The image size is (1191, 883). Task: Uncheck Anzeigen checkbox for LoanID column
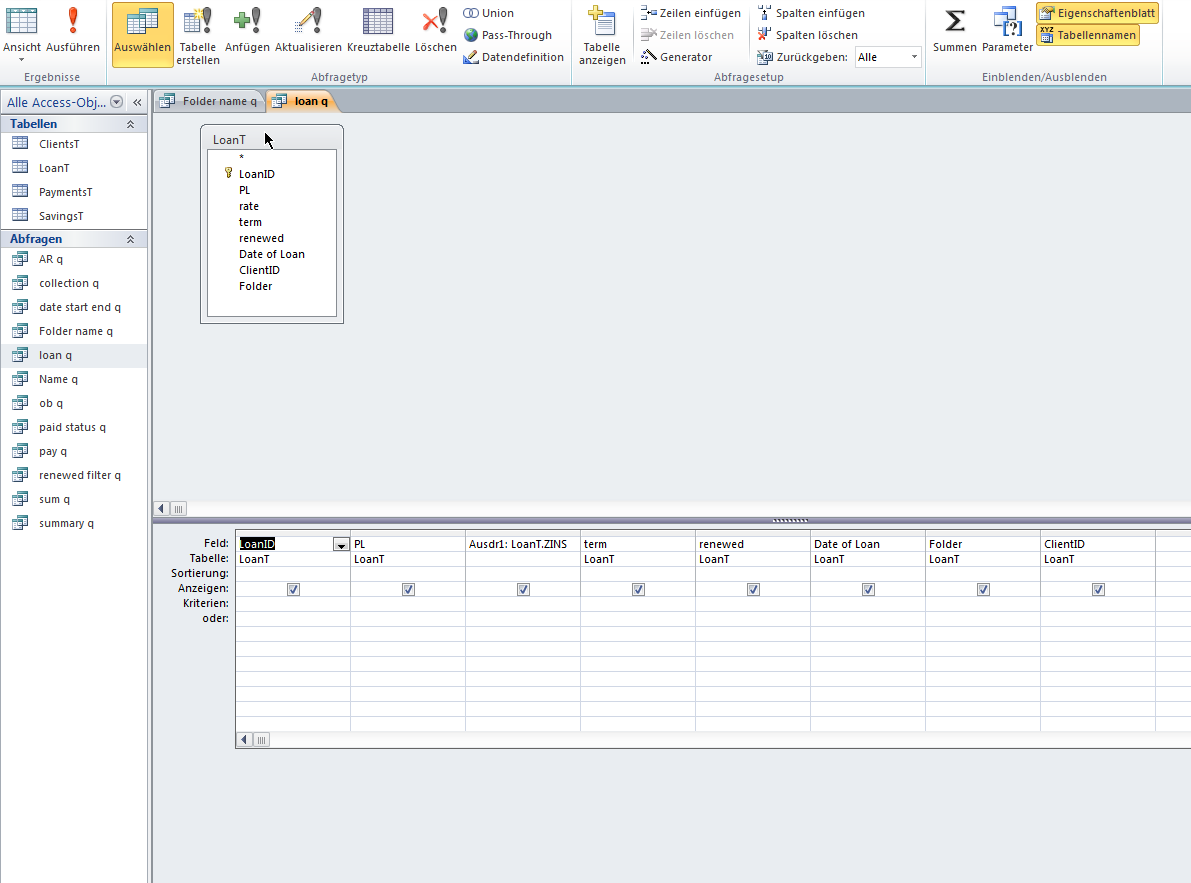pos(293,589)
